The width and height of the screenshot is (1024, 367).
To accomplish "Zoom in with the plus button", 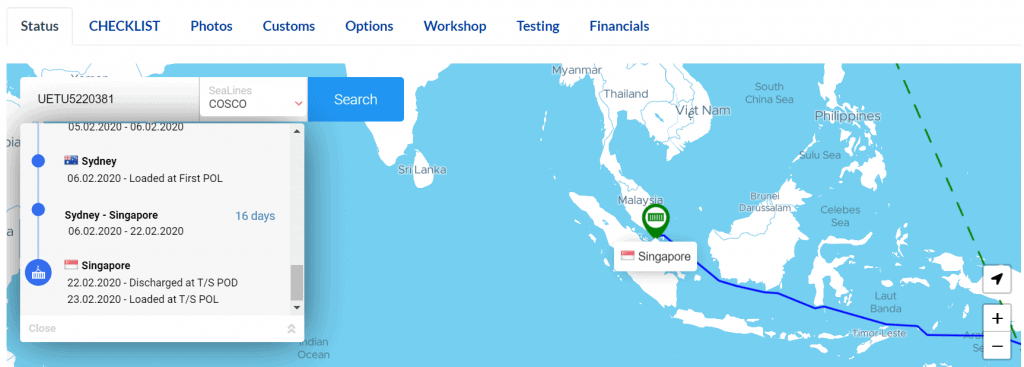I will [x=997, y=319].
